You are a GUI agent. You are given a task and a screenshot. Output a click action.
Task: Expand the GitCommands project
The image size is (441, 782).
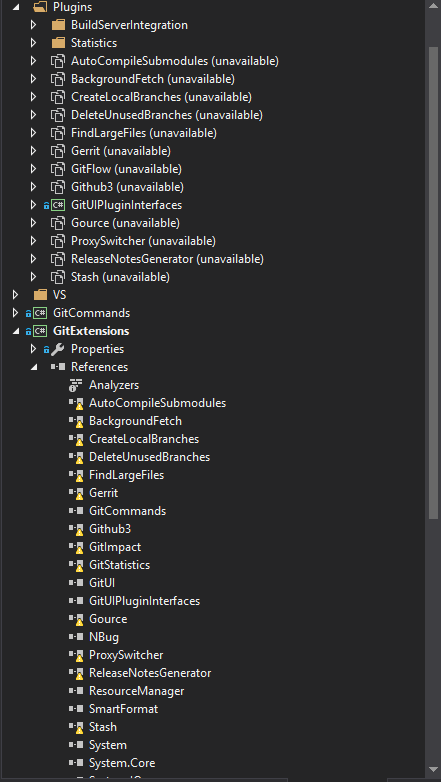[15, 313]
